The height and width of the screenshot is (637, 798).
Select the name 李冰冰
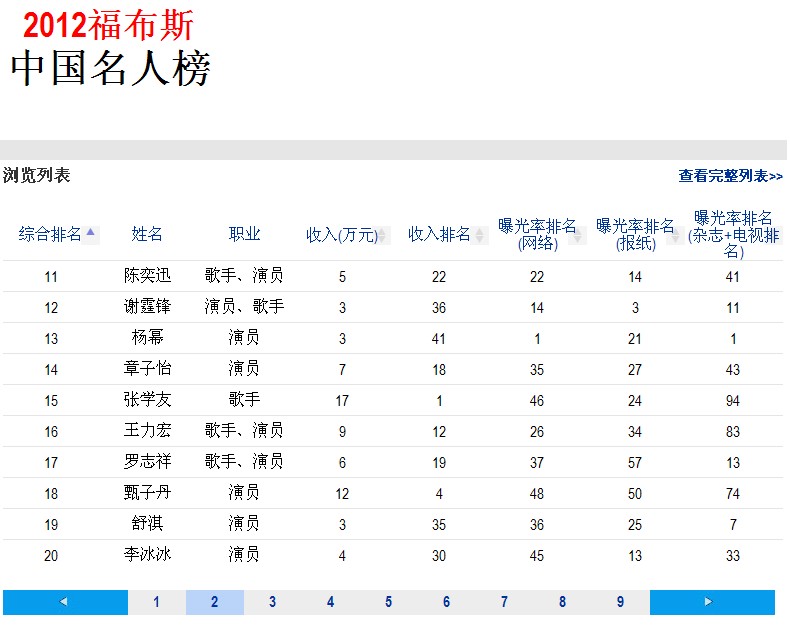click(147, 555)
